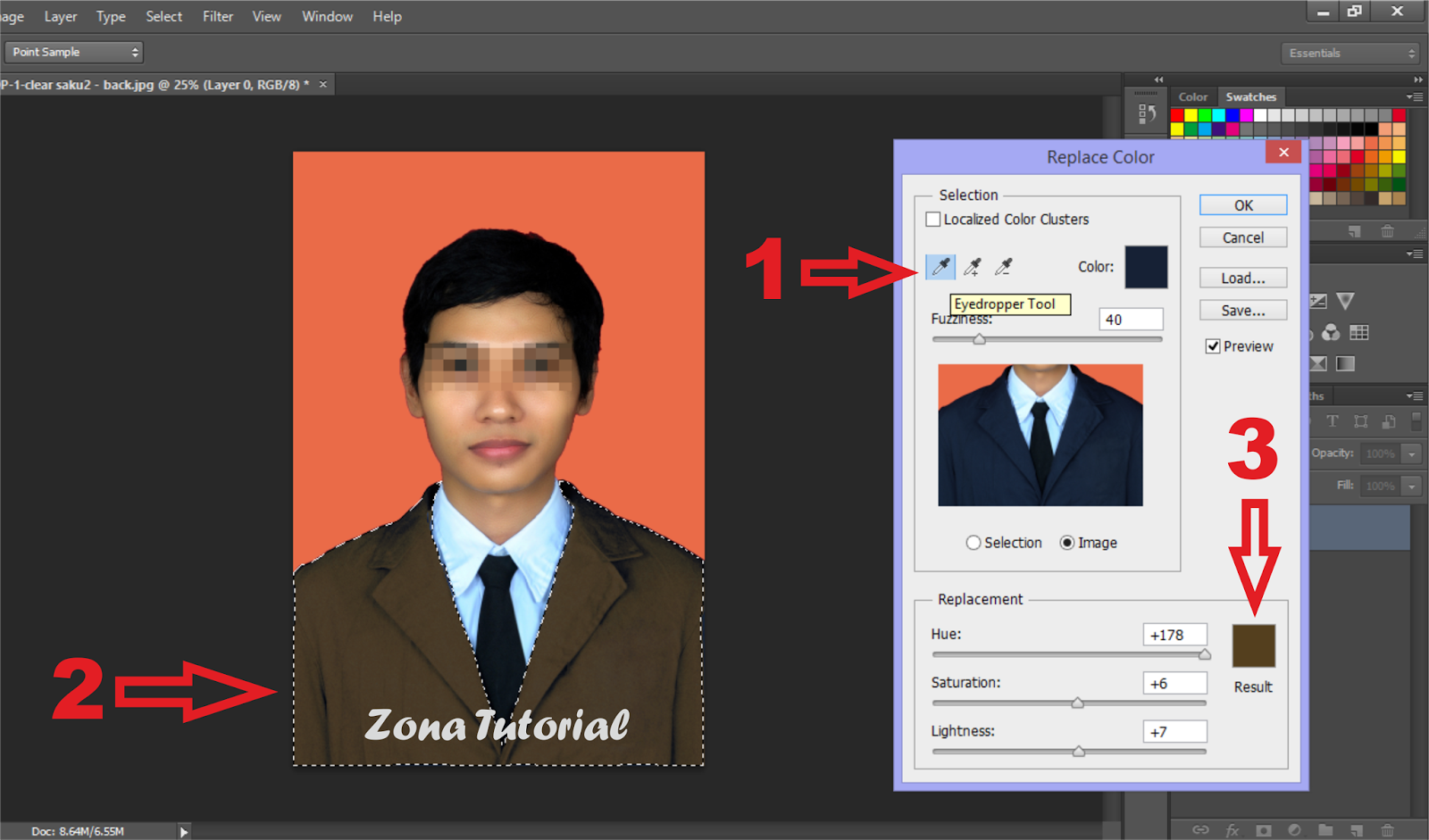1429x840 pixels.
Task: Close the back.jpg document tab
Action: 323,85
